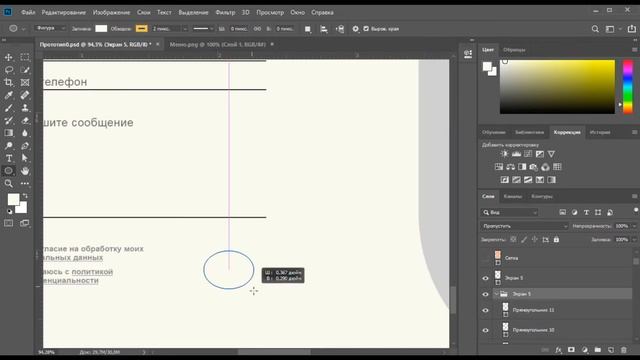
Task: Hide Прямоугольник 10 layer eye
Action: point(485,330)
